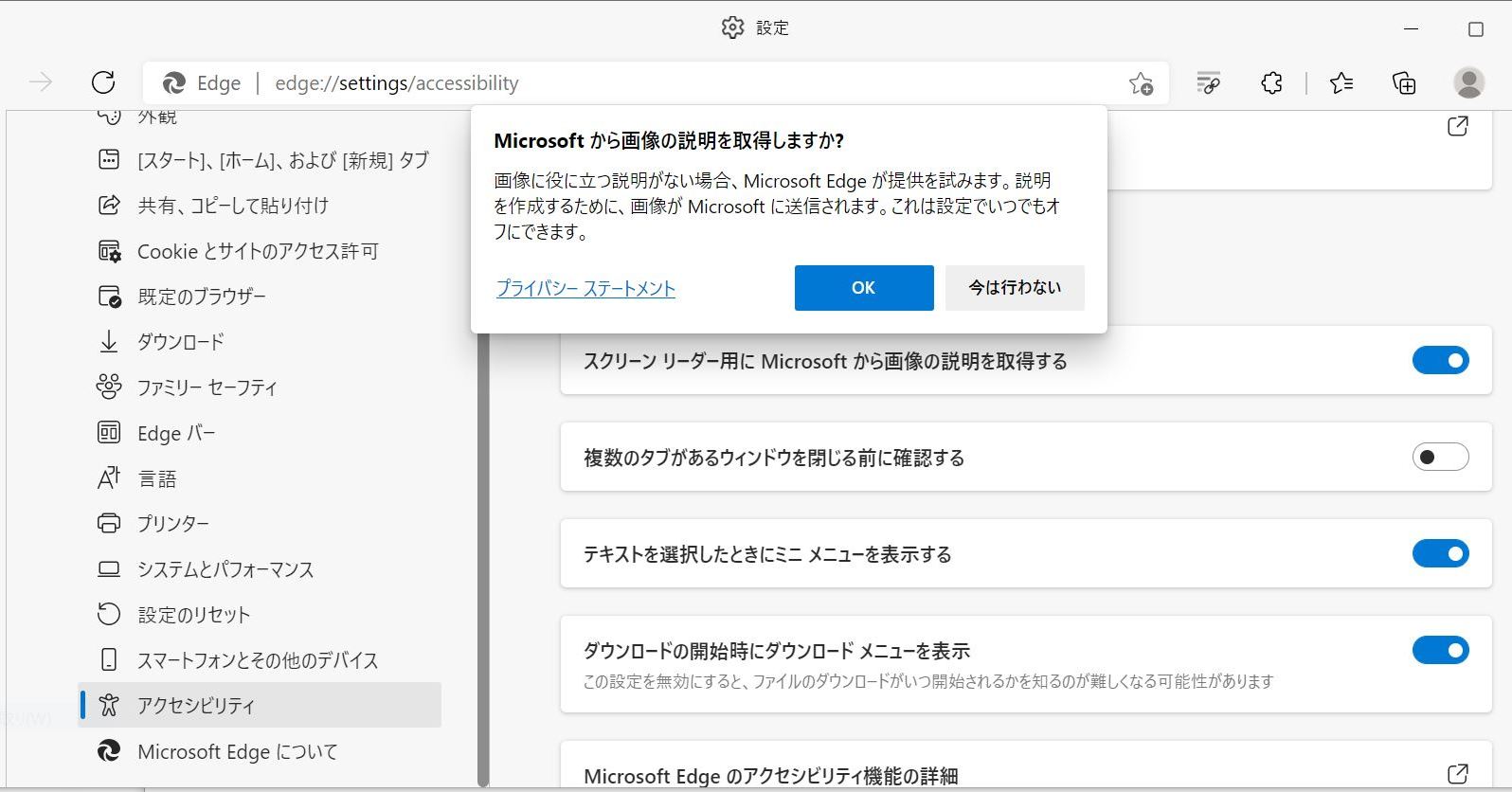Select Microsoft Edge について in sidebar
1512x792 pixels.
pos(261,751)
